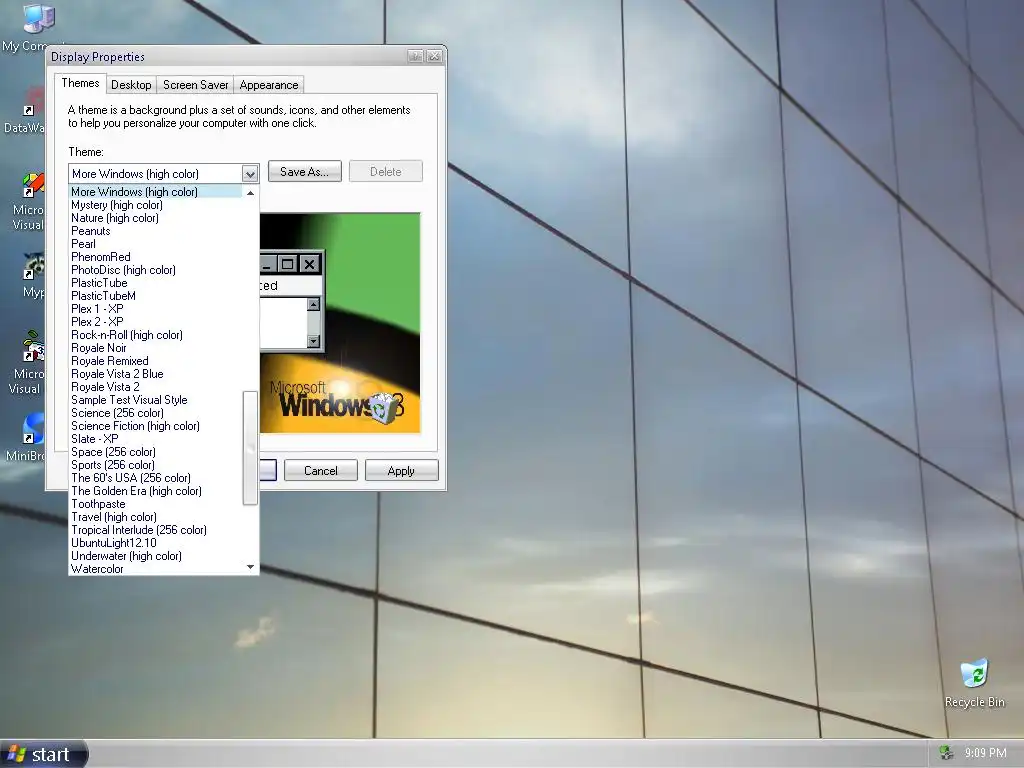Click the Save As... button
This screenshot has height=768, width=1024.
point(304,171)
